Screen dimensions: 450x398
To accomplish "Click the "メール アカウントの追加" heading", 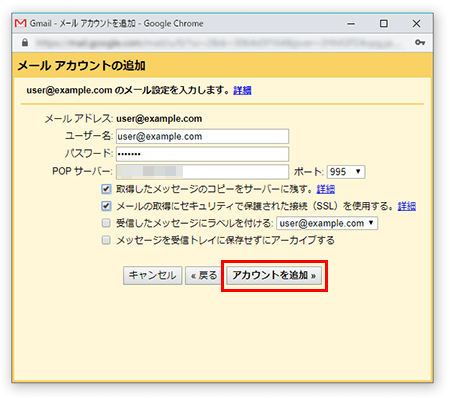I will pyautogui.click(x=81, y=65).
